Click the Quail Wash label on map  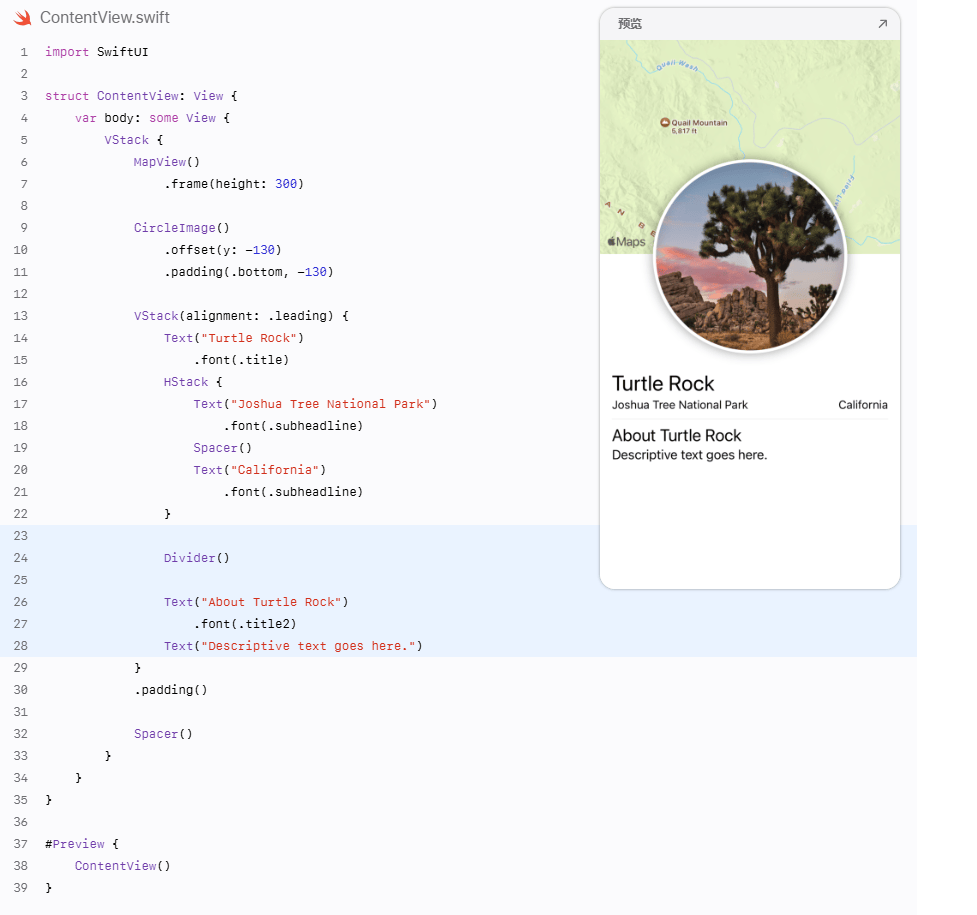click(x=677, y=65)
